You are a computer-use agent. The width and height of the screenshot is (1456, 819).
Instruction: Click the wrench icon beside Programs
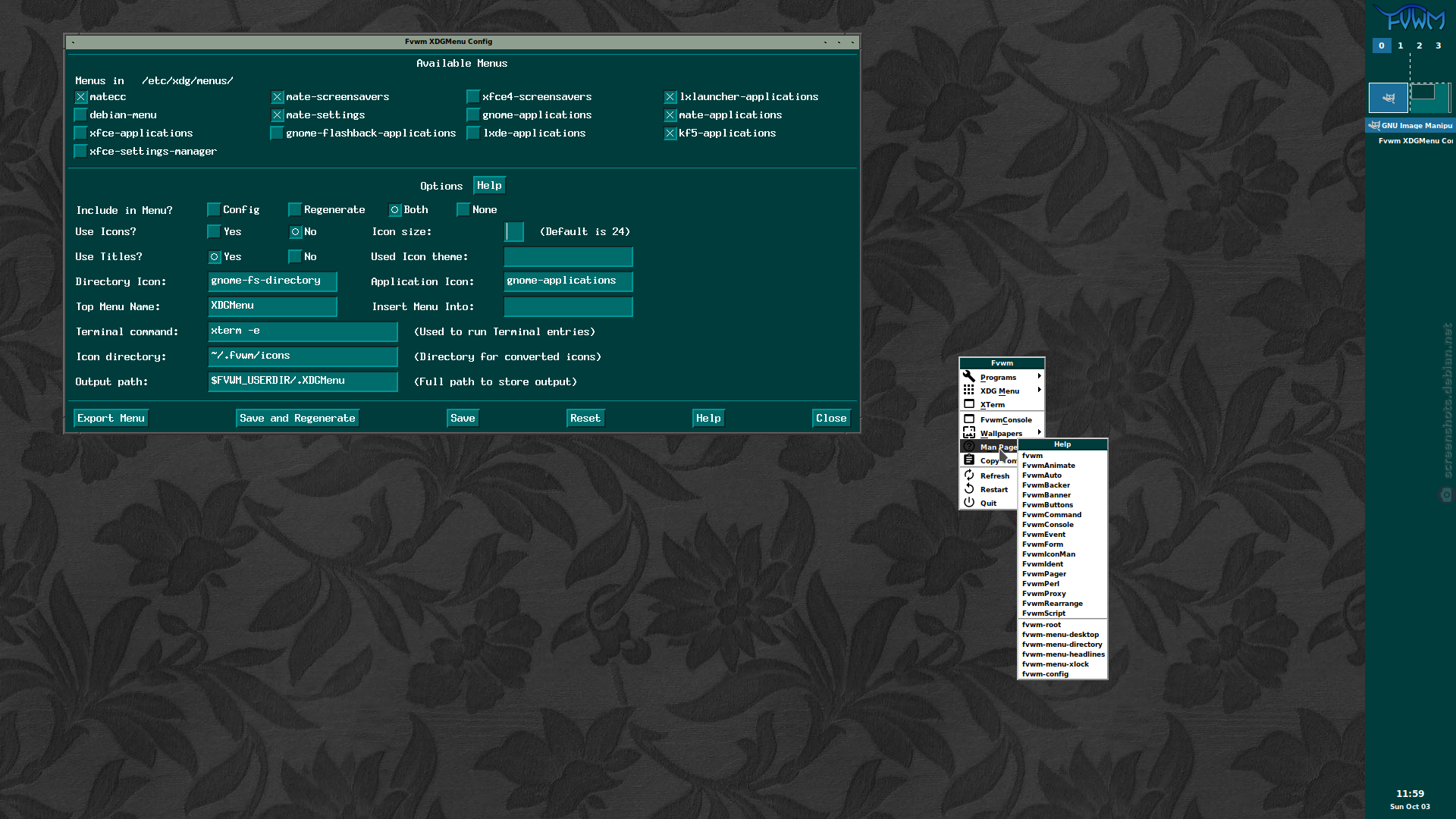point(969,377)
